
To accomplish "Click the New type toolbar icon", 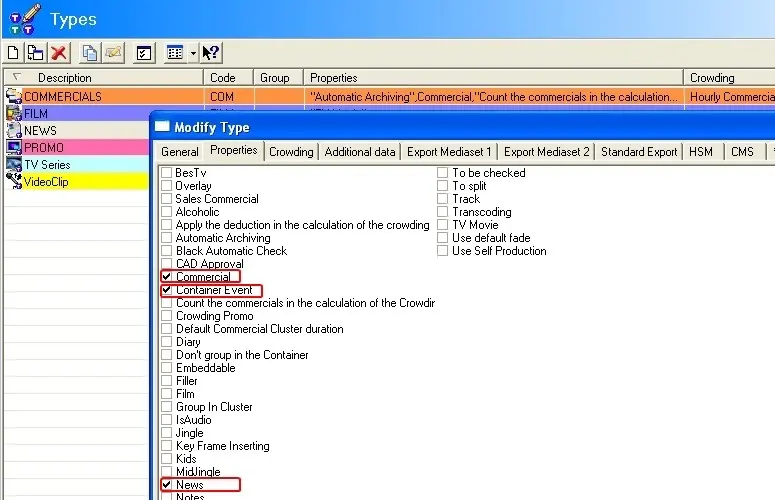I will click(13, 53).
